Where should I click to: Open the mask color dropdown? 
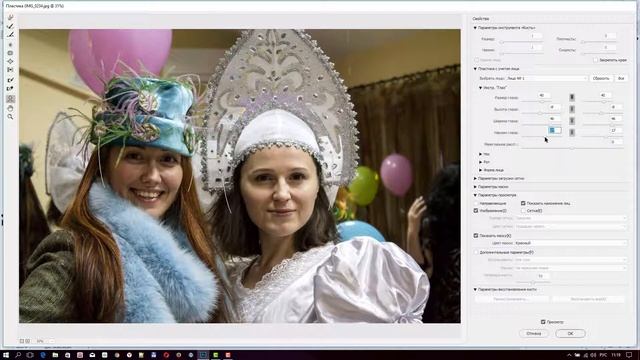[570, 243]
